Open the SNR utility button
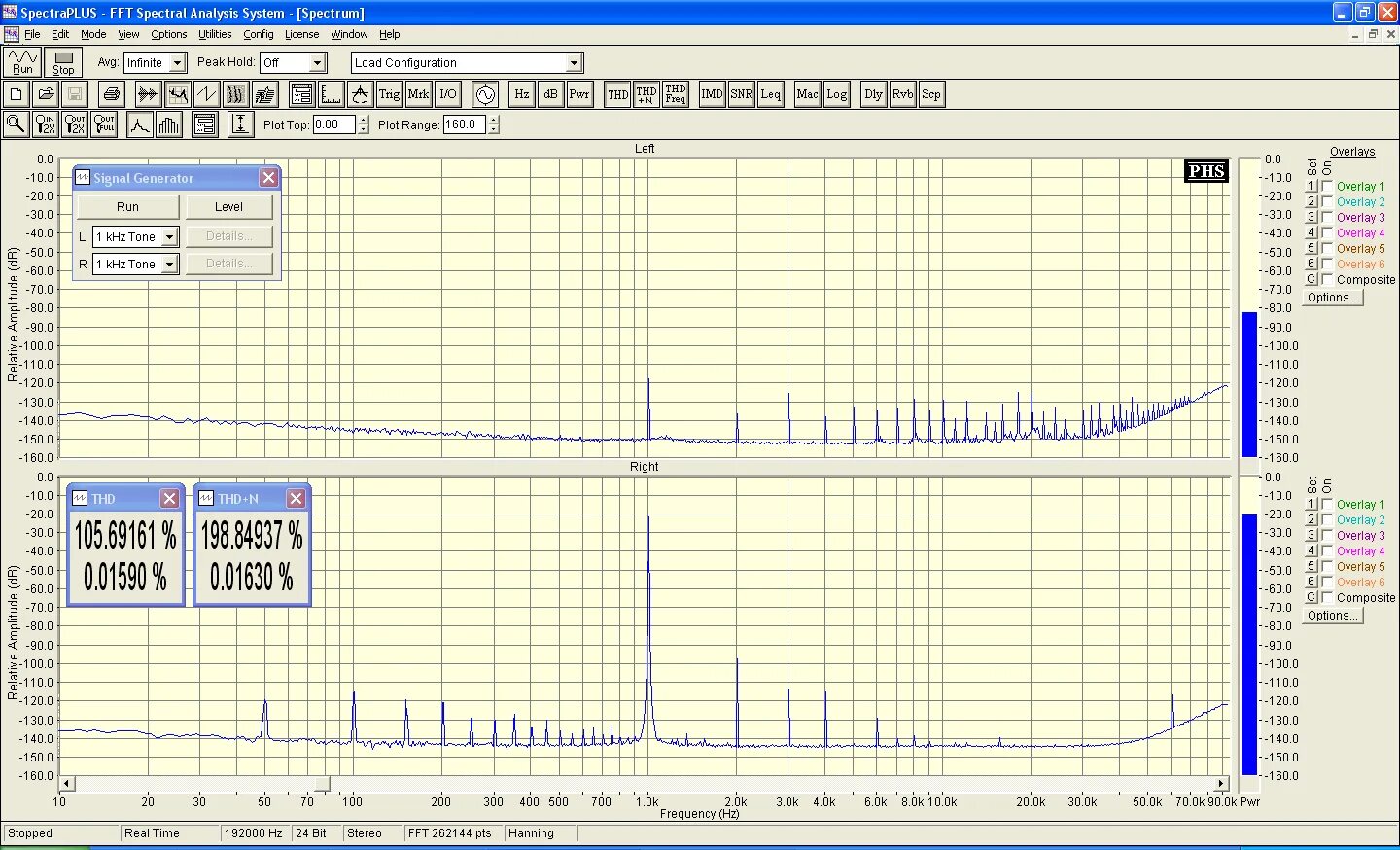 click(741, 94)
